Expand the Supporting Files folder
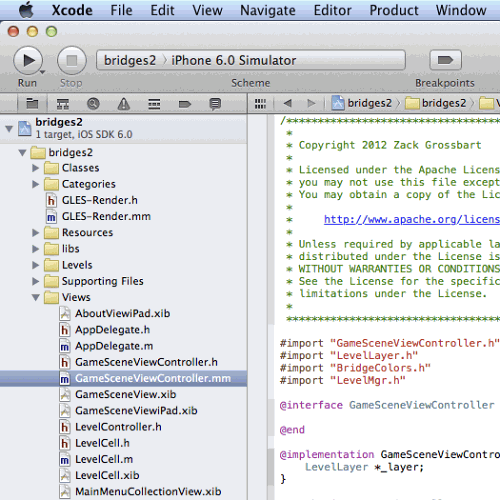 (36, 281)
